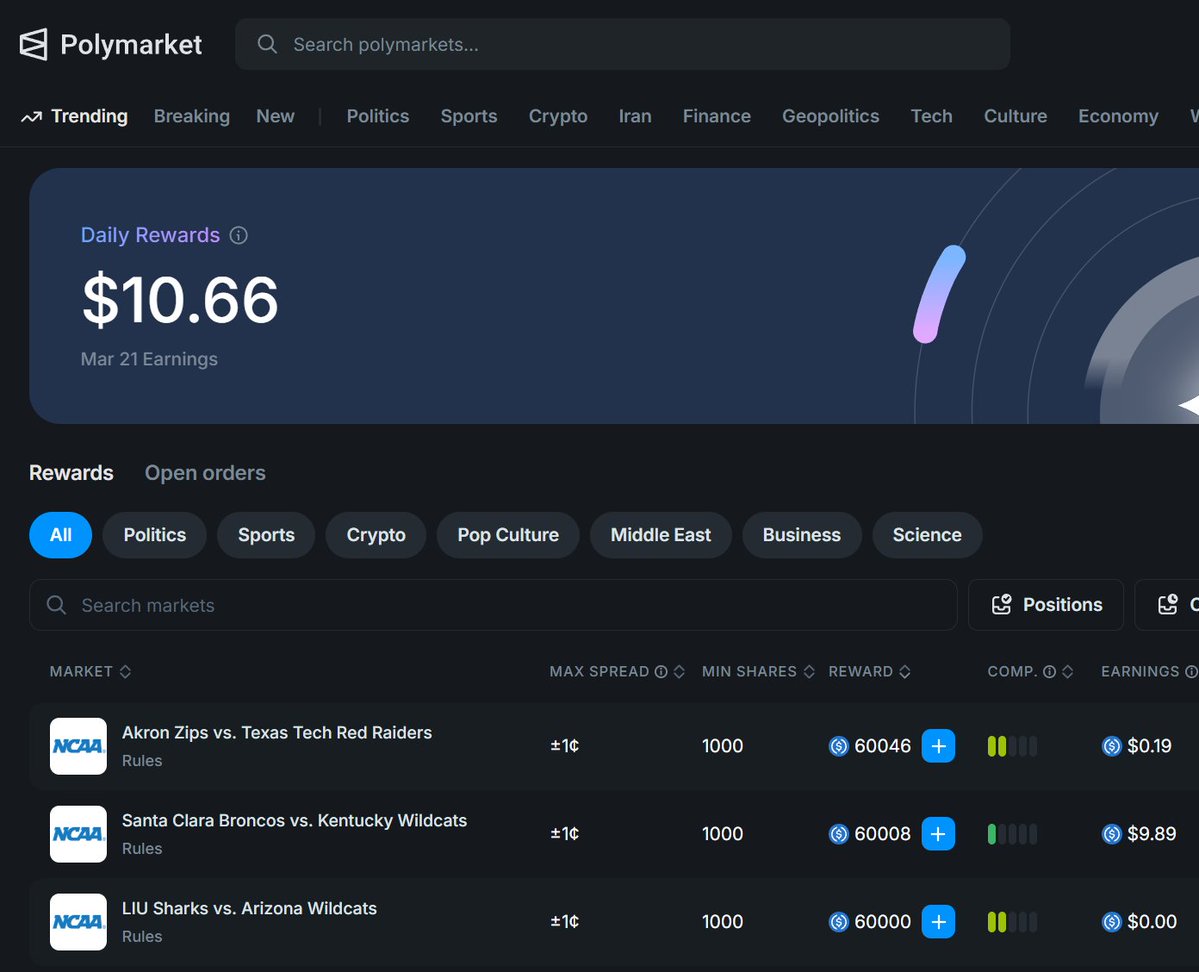Click competition bars for Akron Zips row

coord(1012,746)
